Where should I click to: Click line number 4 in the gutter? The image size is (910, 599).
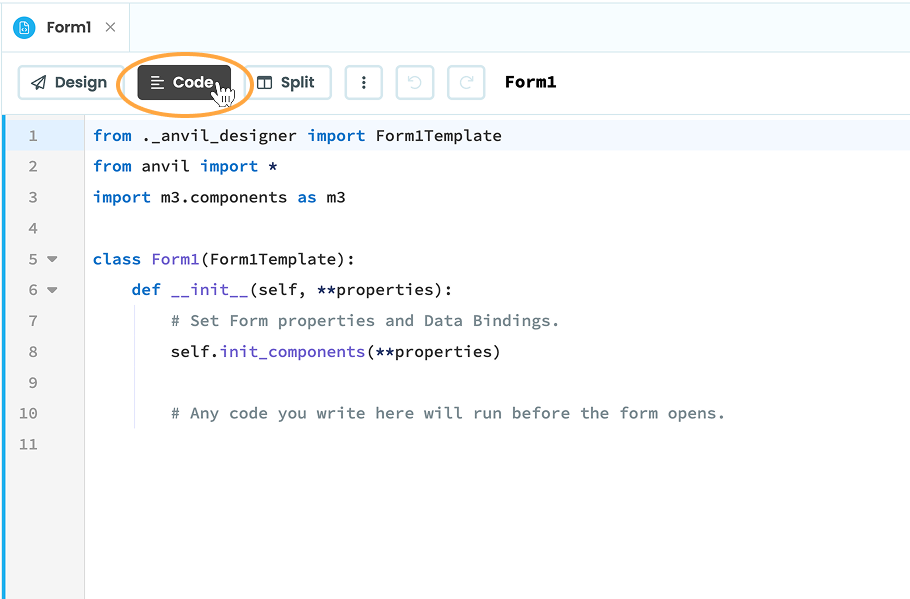pos(33,228)
